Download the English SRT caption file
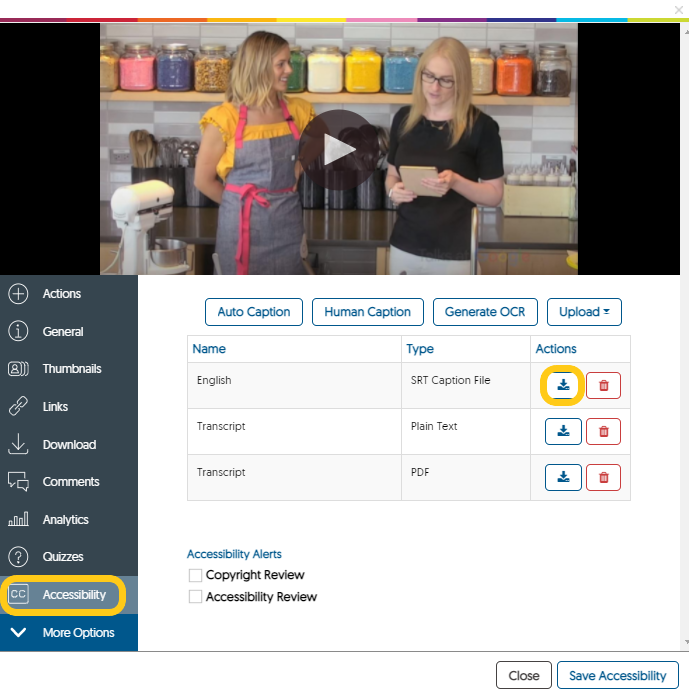This screenshot has height=695, width=689. [563, 386]
